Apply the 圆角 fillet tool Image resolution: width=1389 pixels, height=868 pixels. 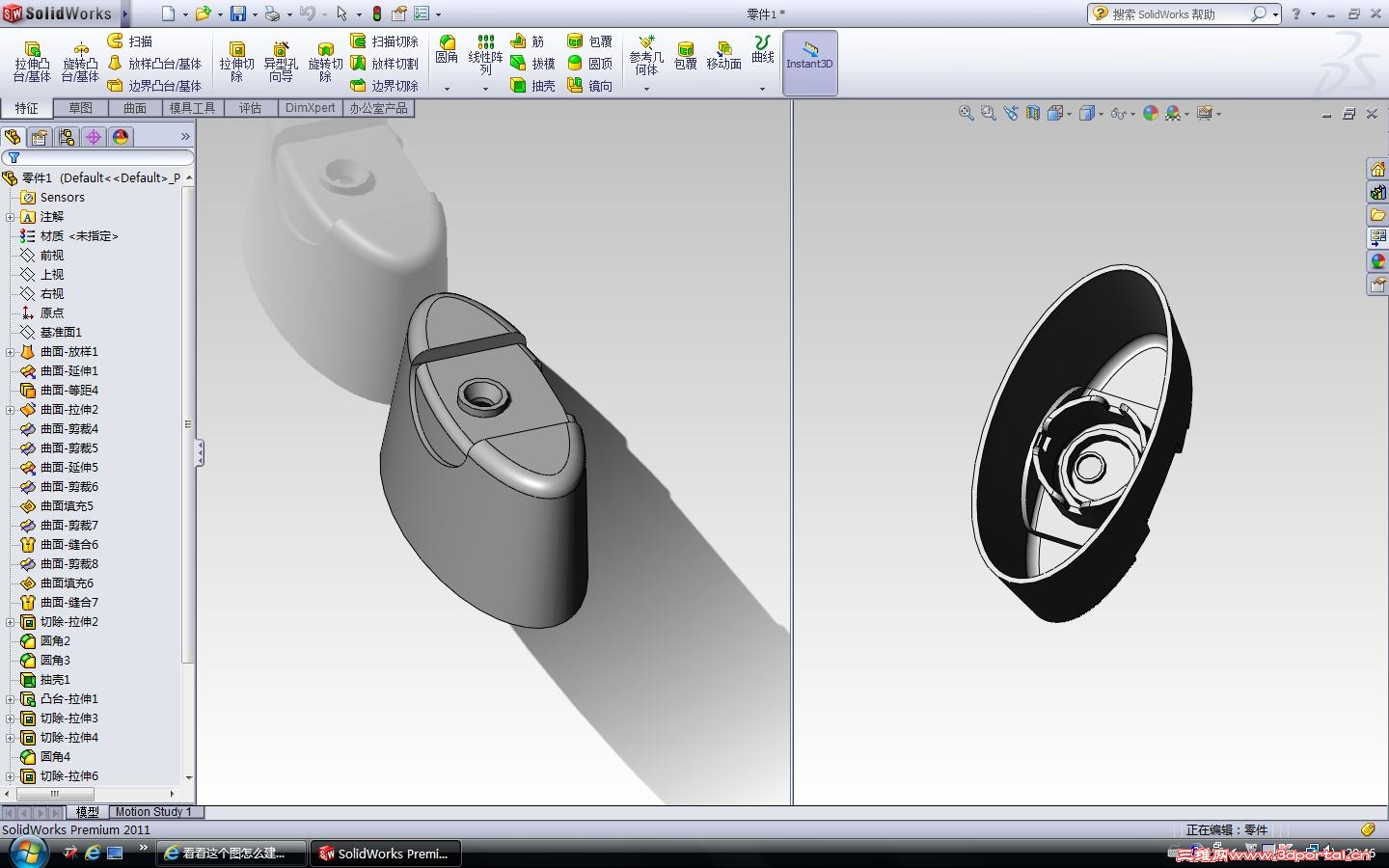tap(447, 50)
